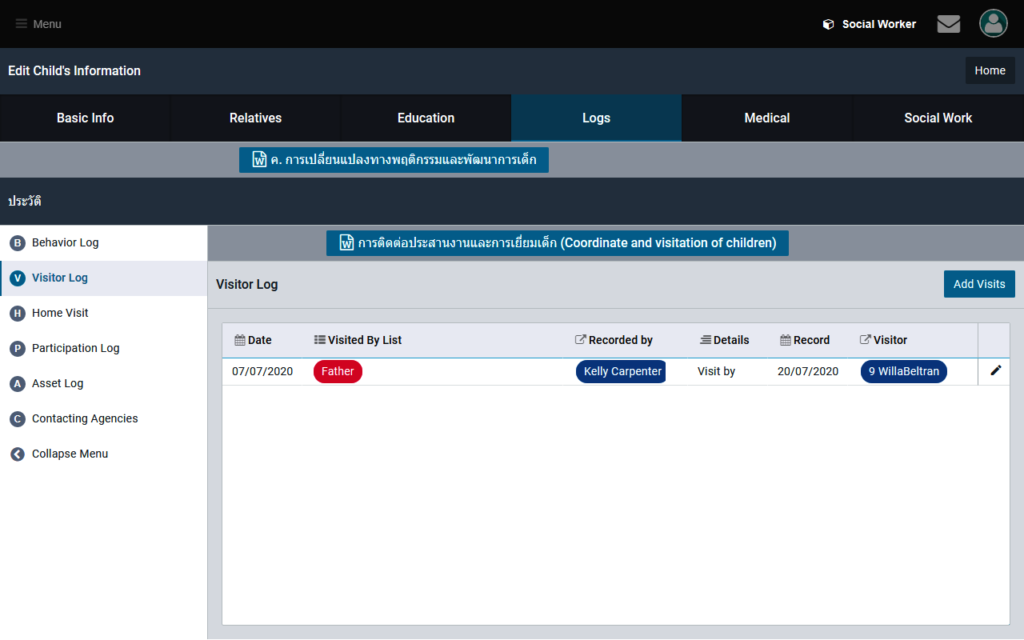Select Home Visit sidebar item
Screen dimensions: 1024x640
pos(60,313)
